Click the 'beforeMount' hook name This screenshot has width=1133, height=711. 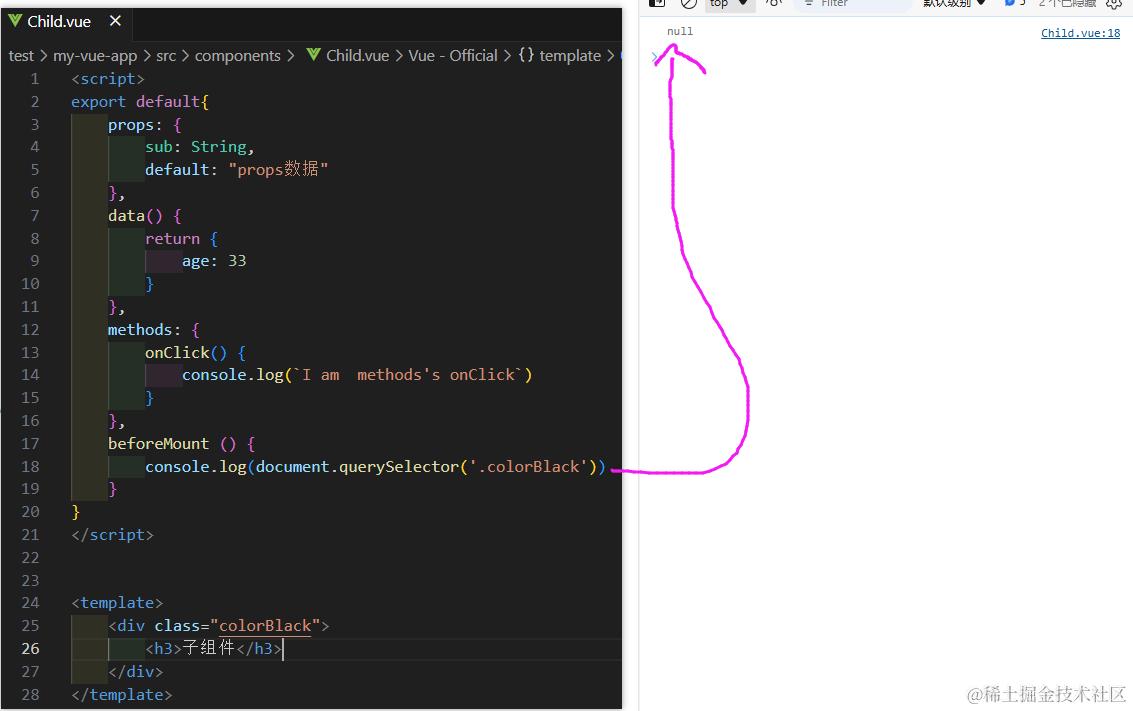158,444
